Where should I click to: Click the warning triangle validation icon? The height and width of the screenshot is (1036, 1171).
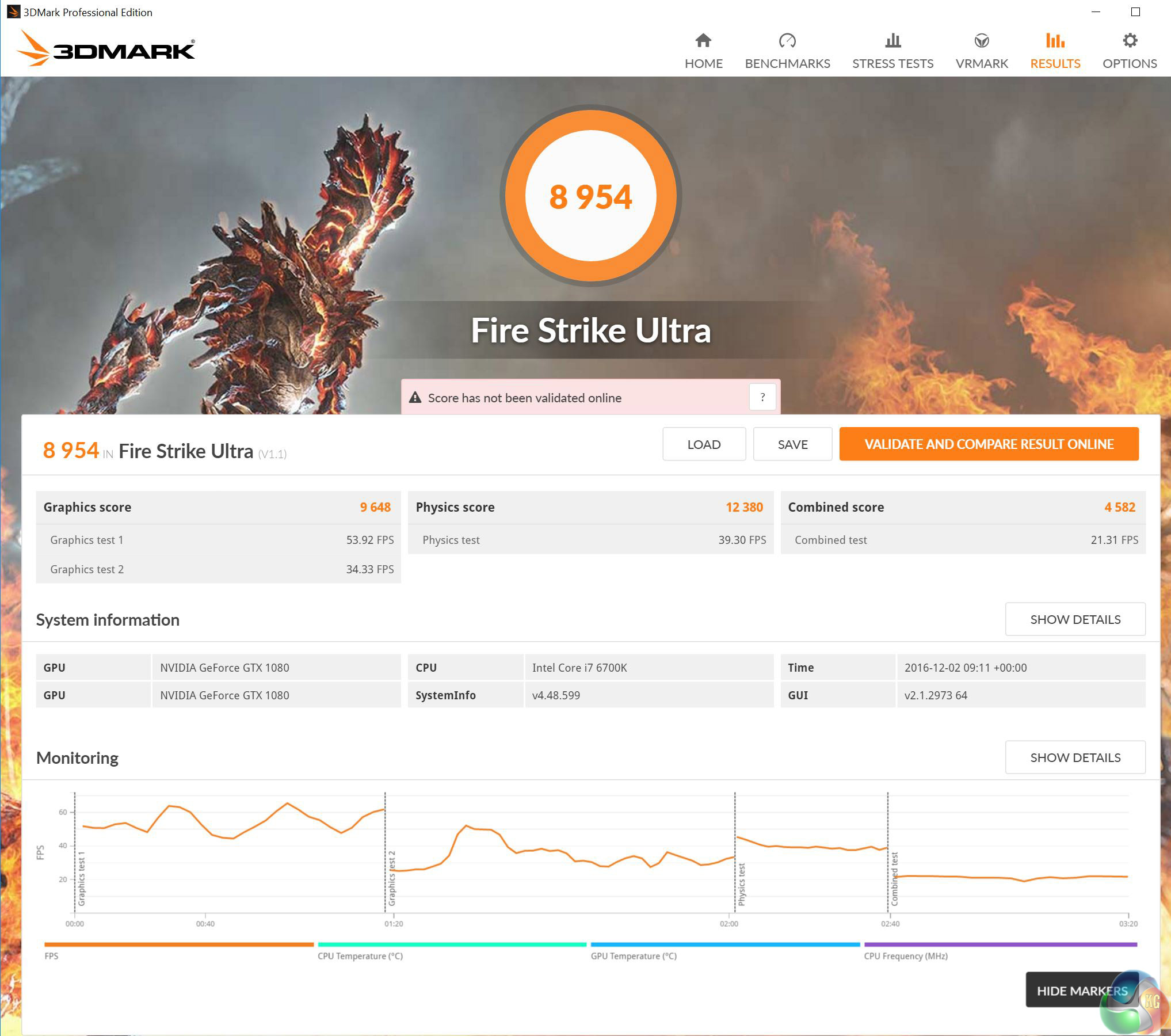click(415, 398)
